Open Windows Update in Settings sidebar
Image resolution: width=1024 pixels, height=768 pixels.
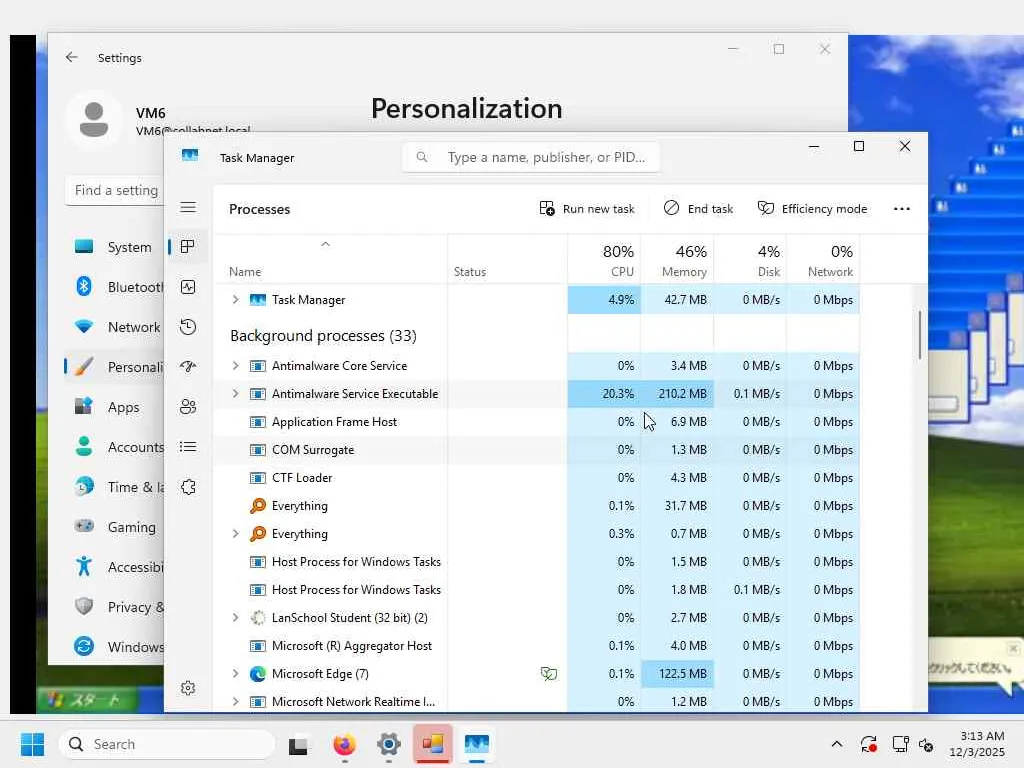114,647
